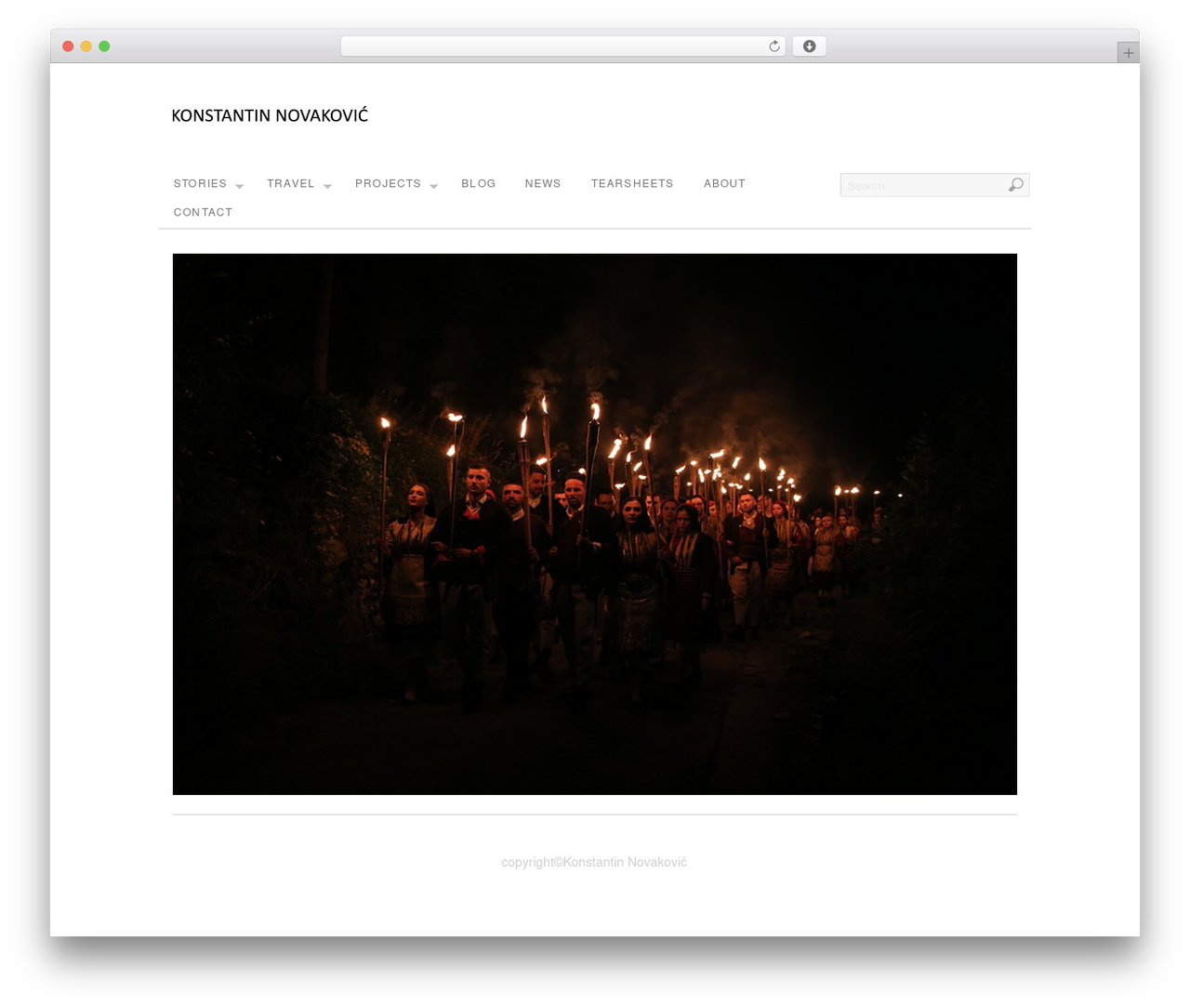Viewport: 1190px width, 1008px height.
Task: Expand the Travel dropdown arrow
Action: point(327,186)
